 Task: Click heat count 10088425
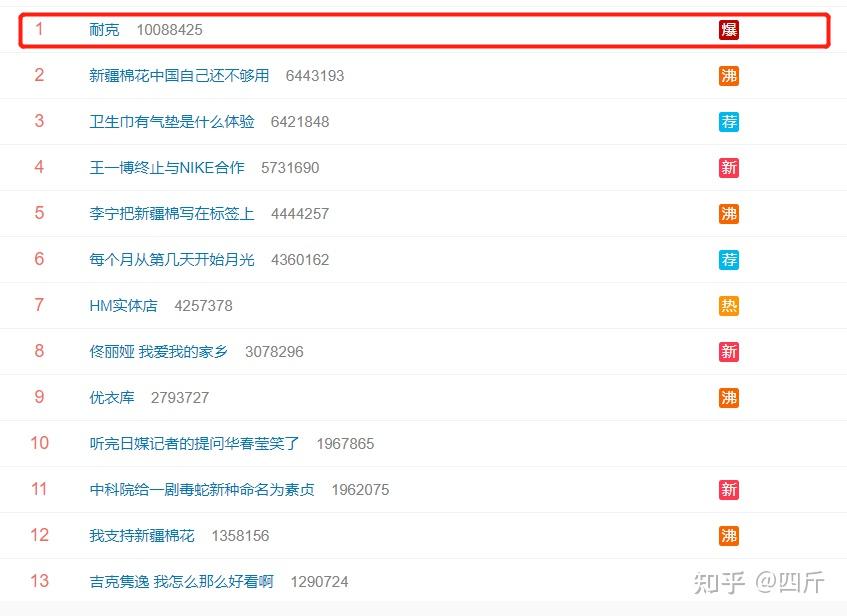click(170, 30)
